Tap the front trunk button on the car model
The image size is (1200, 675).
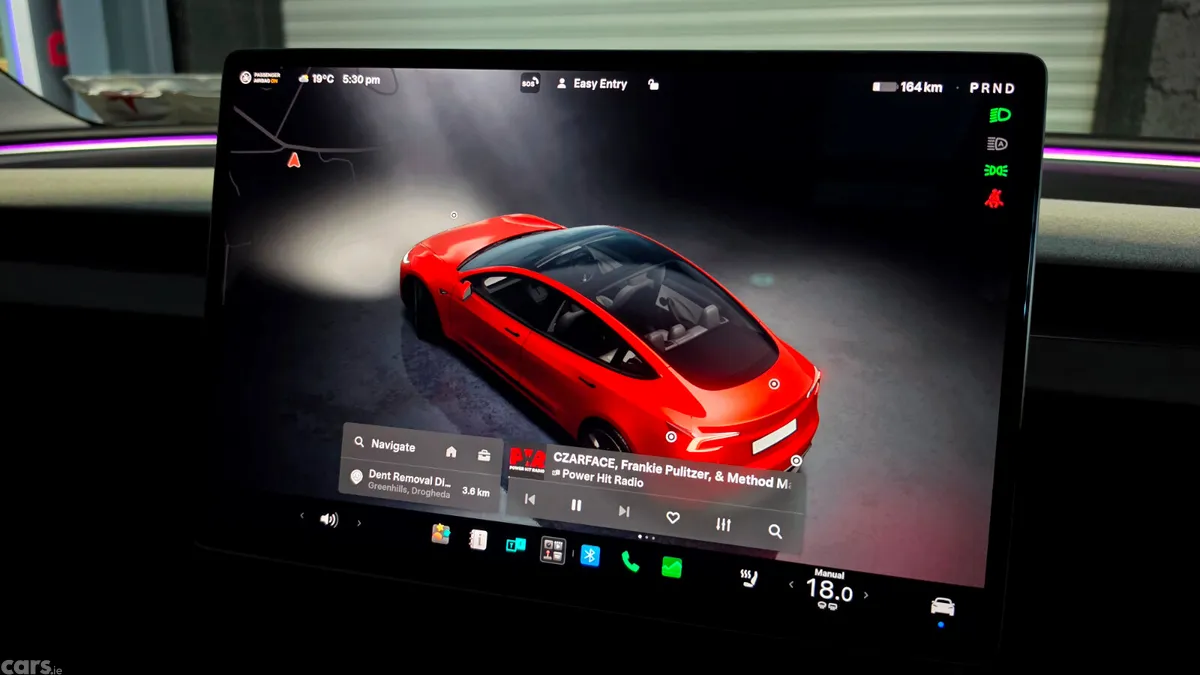pos(454,214)
